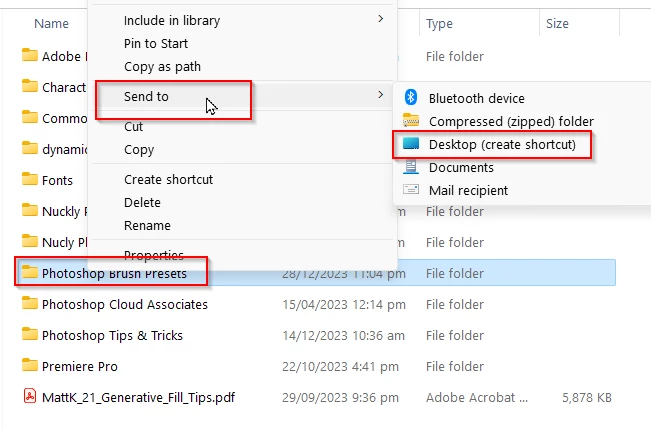Sort by the Name column header
The width and height of the screenshot is (651, 430).
(51, 23)
